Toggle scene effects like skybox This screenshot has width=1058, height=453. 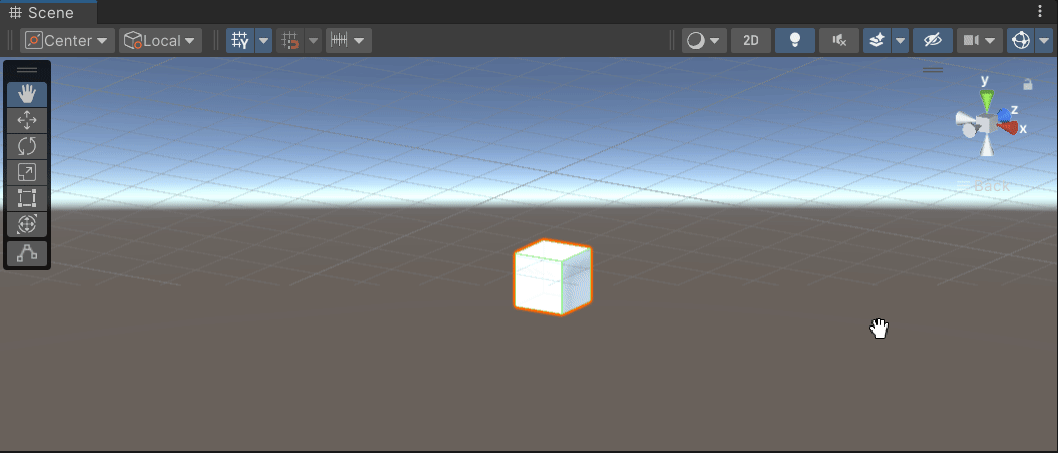[x=877, y=41]
